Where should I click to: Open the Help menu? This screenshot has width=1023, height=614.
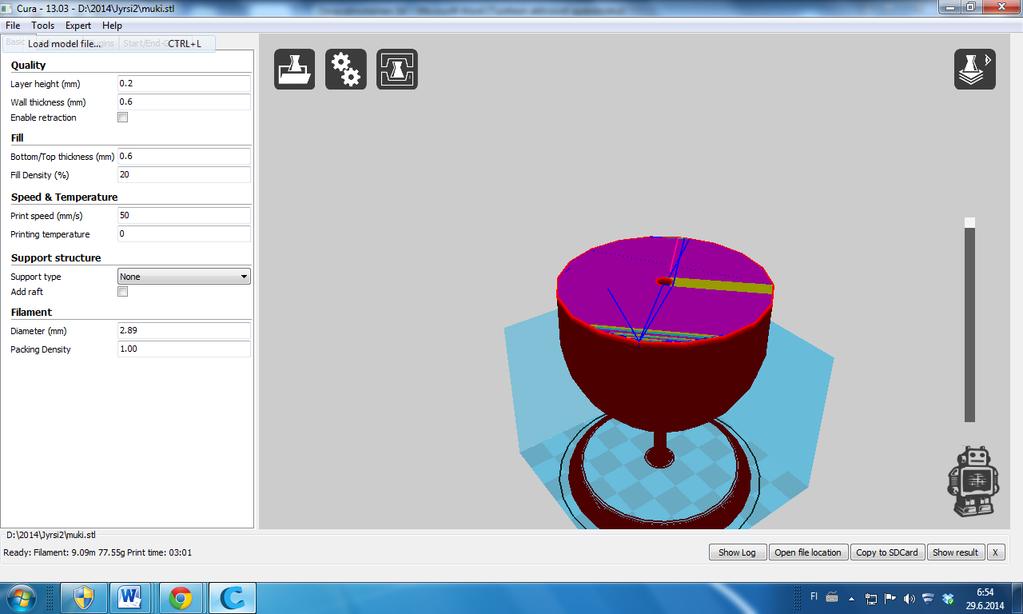coord(112,25)
